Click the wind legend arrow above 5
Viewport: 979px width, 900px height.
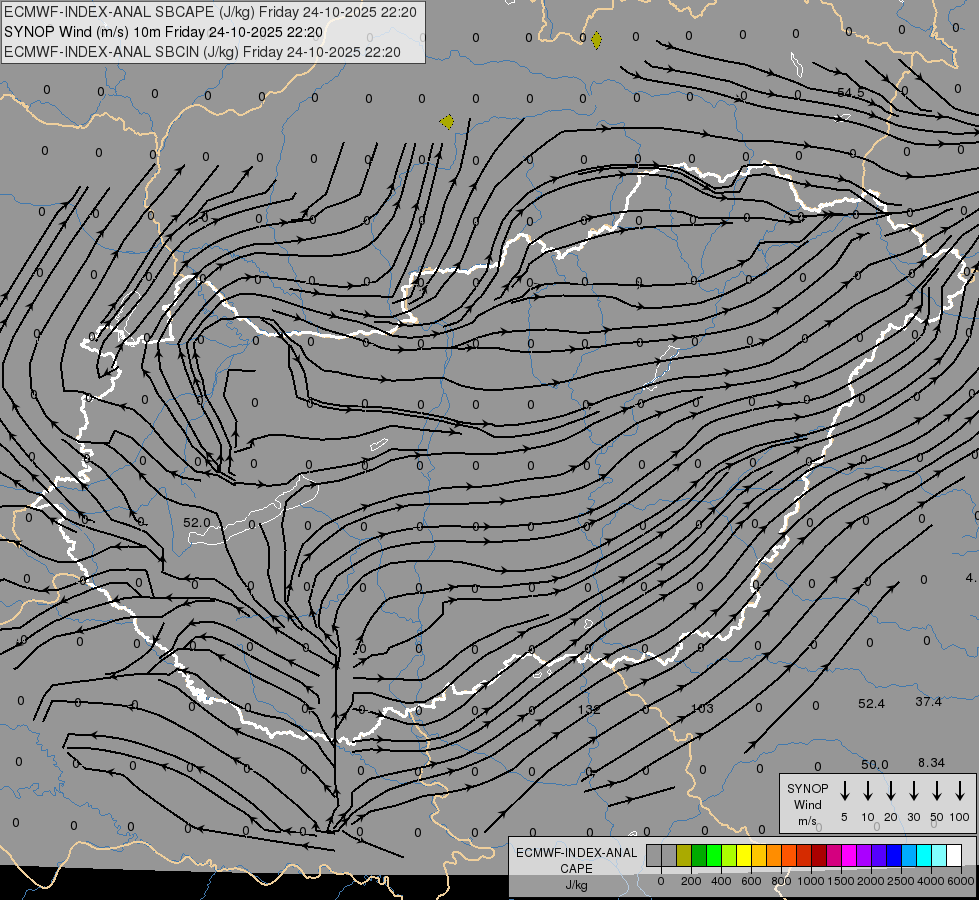tap(844, 791)
